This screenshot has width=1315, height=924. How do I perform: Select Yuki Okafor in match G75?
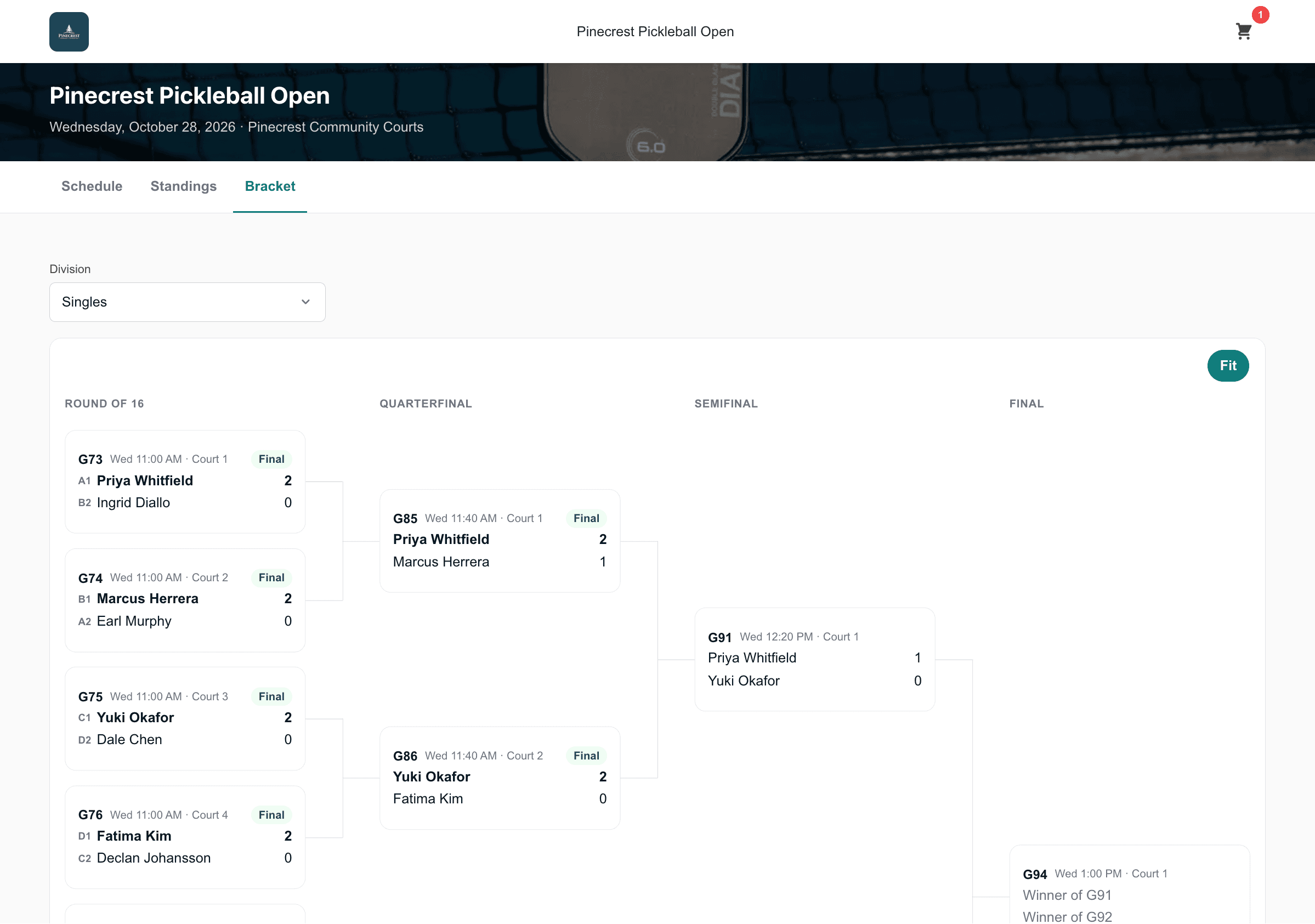135,717
